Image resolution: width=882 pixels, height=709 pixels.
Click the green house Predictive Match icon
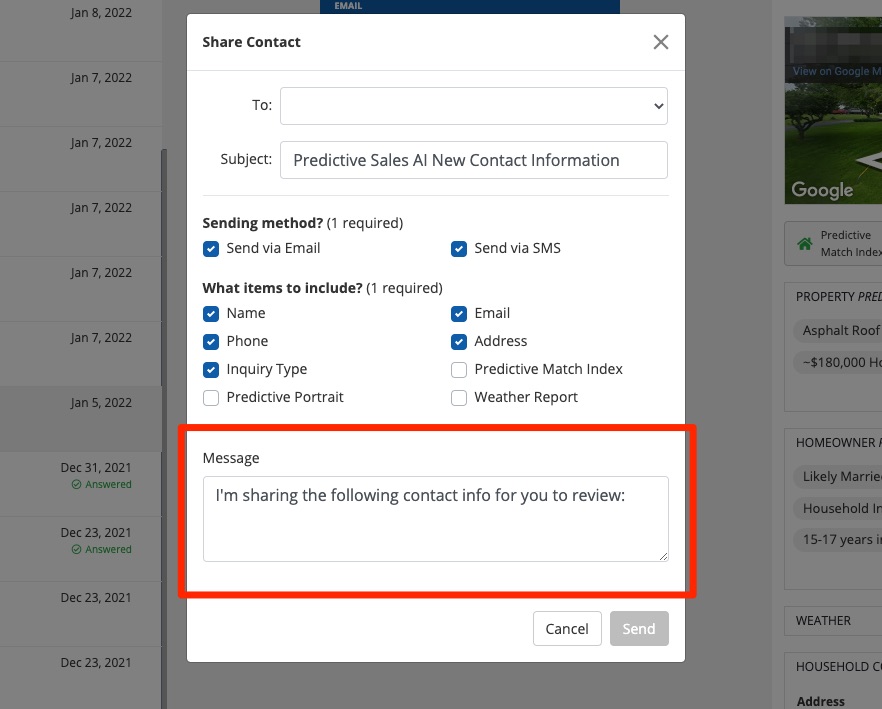(804, 244)
